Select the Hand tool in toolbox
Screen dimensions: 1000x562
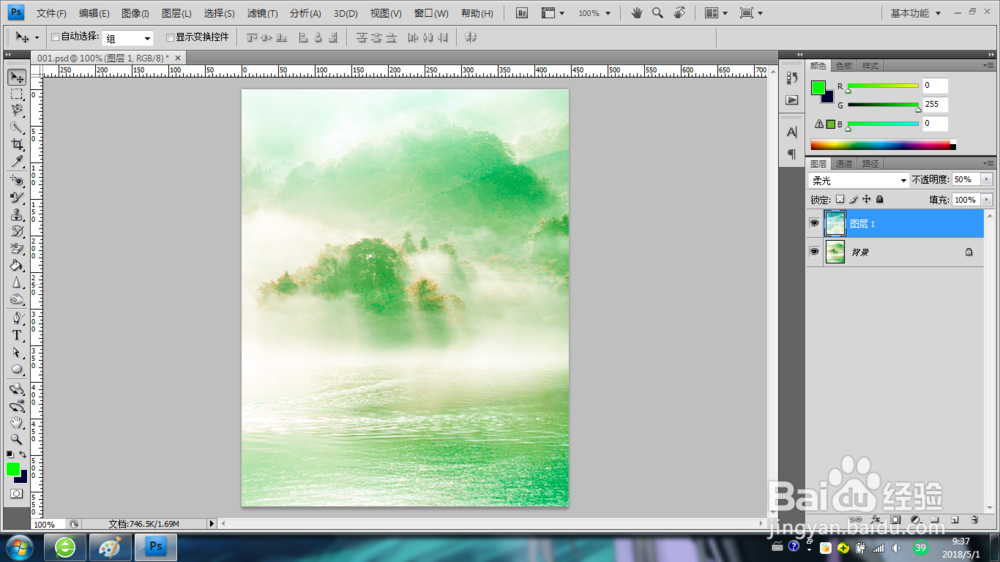[17, 422]
